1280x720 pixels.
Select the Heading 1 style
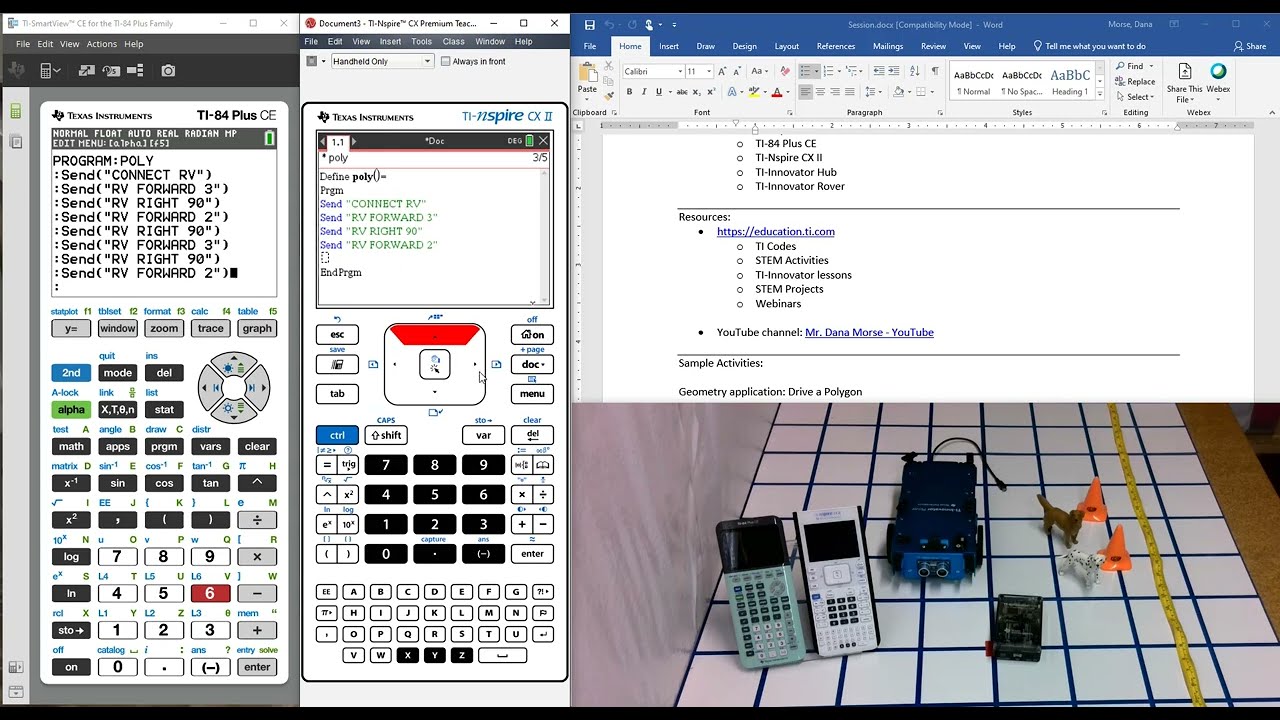pyautogui.click(x=1069, y=82)
